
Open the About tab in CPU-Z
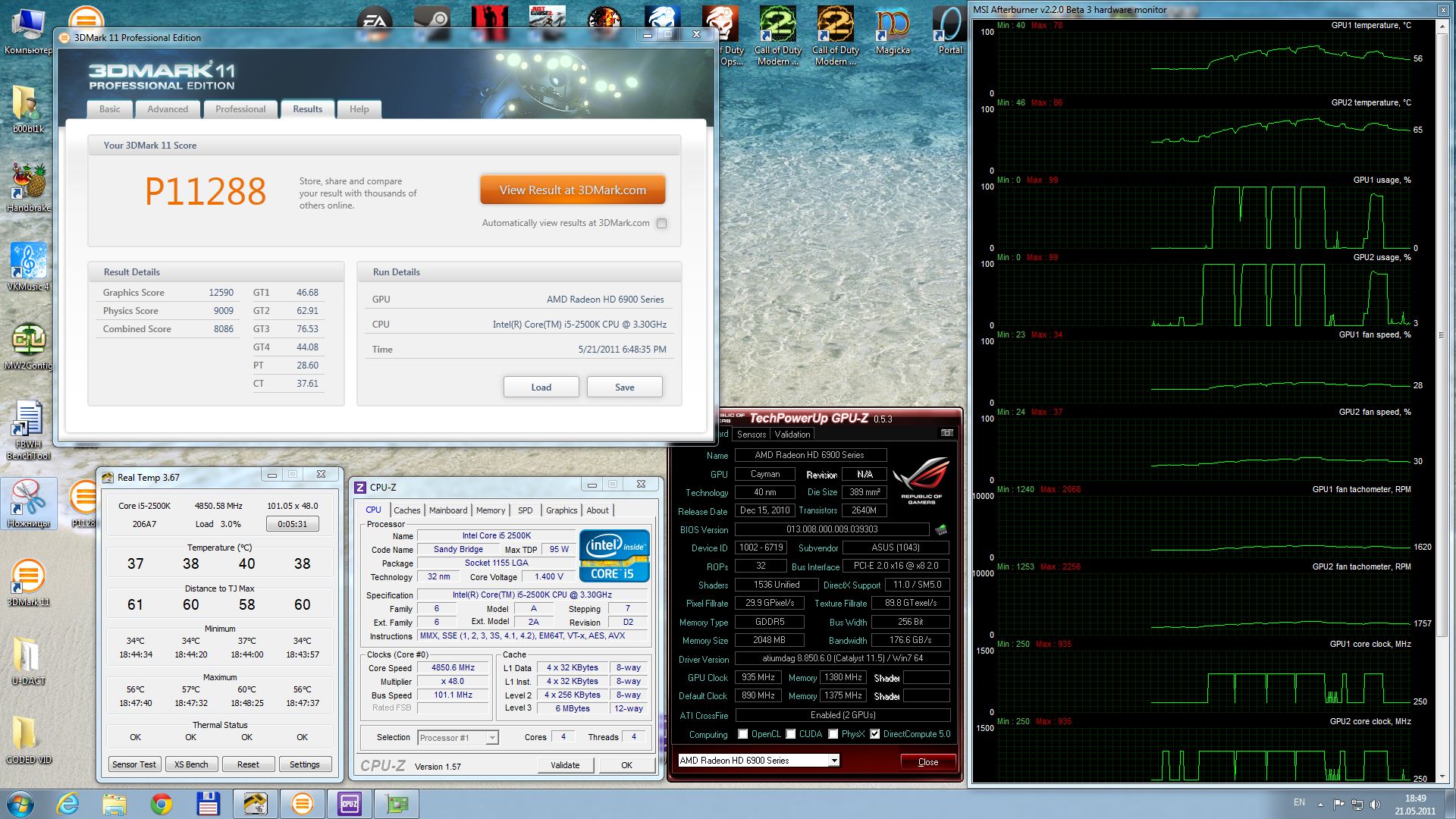click(598, 510)
